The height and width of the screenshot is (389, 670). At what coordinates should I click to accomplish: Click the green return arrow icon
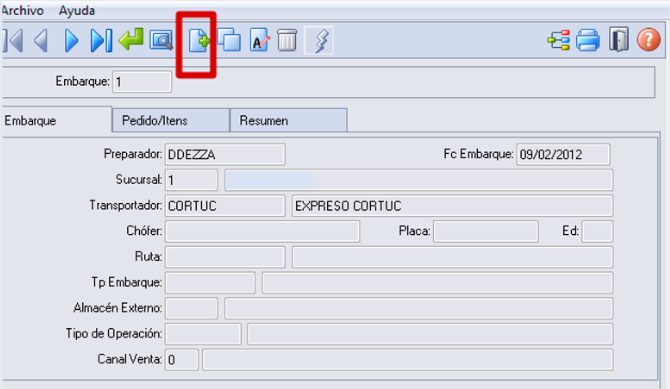[131, 39]
